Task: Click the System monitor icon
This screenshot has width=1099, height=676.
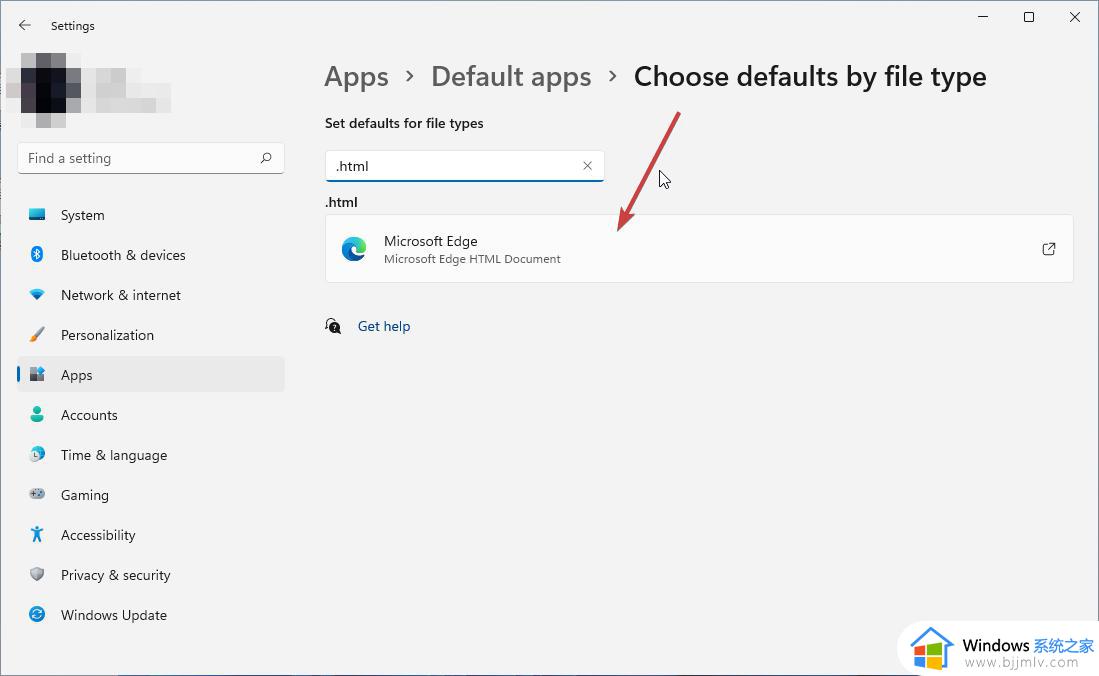Action: click(x=37, y=215)
